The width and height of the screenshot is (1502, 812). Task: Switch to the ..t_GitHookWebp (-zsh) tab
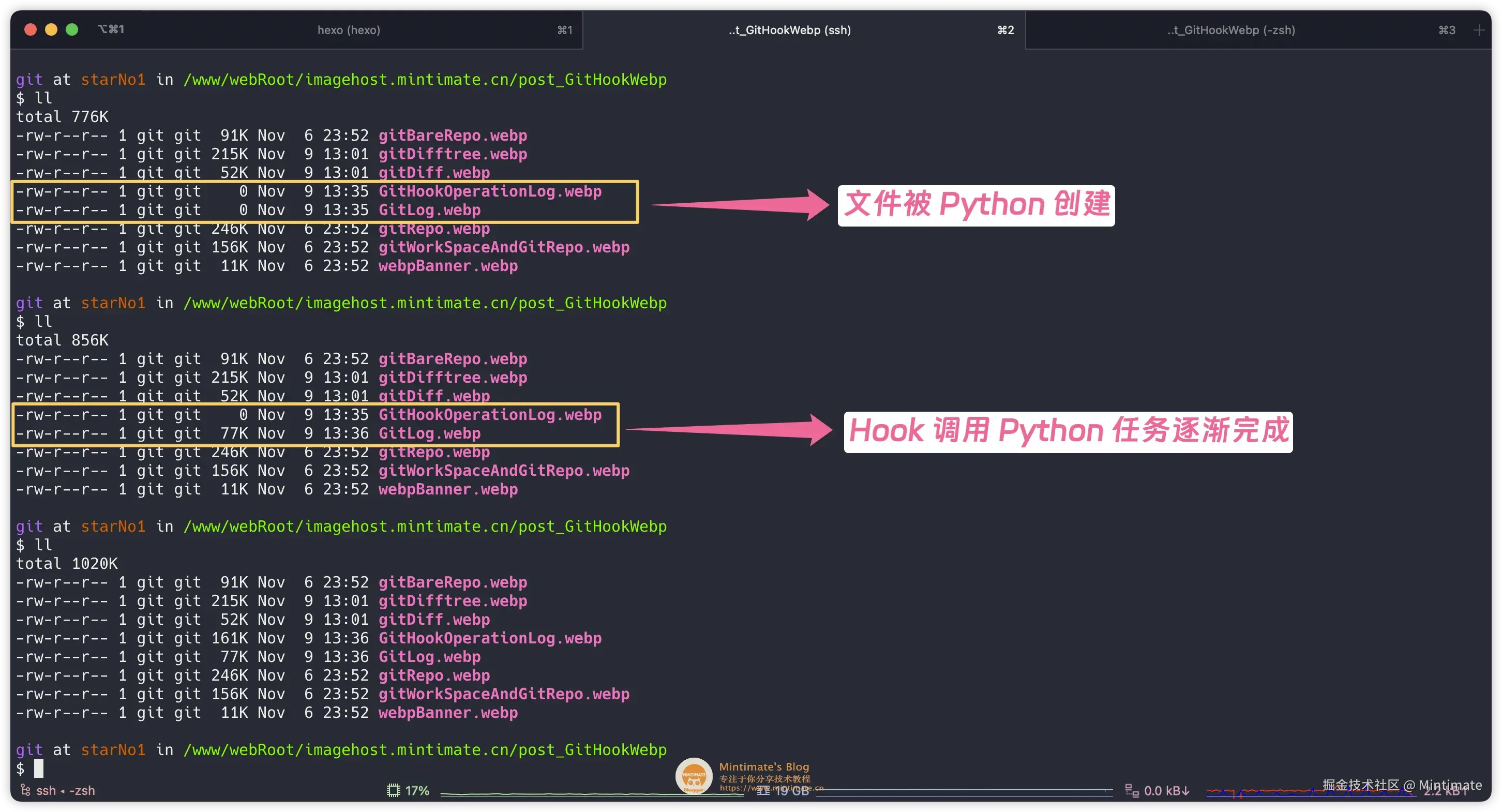click(1231, 29)
